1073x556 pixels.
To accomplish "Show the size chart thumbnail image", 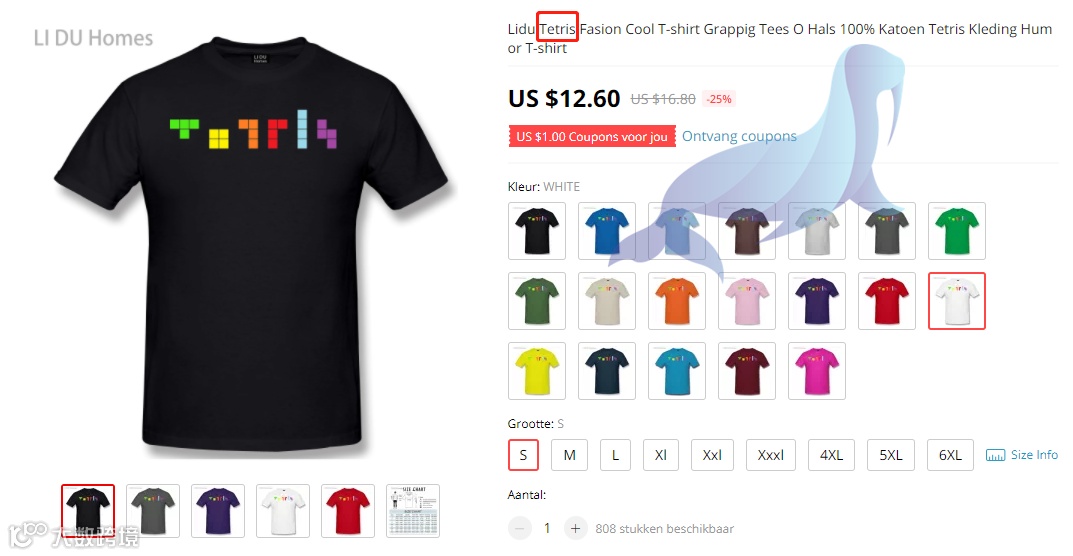I will pyautogui.click(x=413, y=511).
